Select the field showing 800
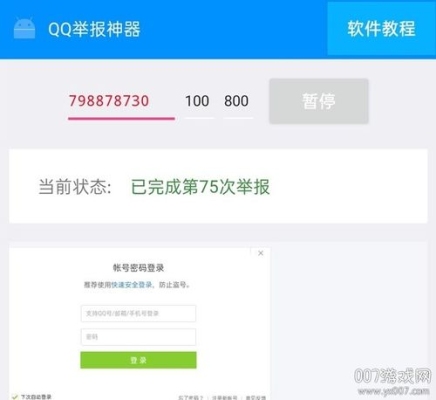This screenshot has height=400, width=436. pyautogui.click(x=238, y=101)
